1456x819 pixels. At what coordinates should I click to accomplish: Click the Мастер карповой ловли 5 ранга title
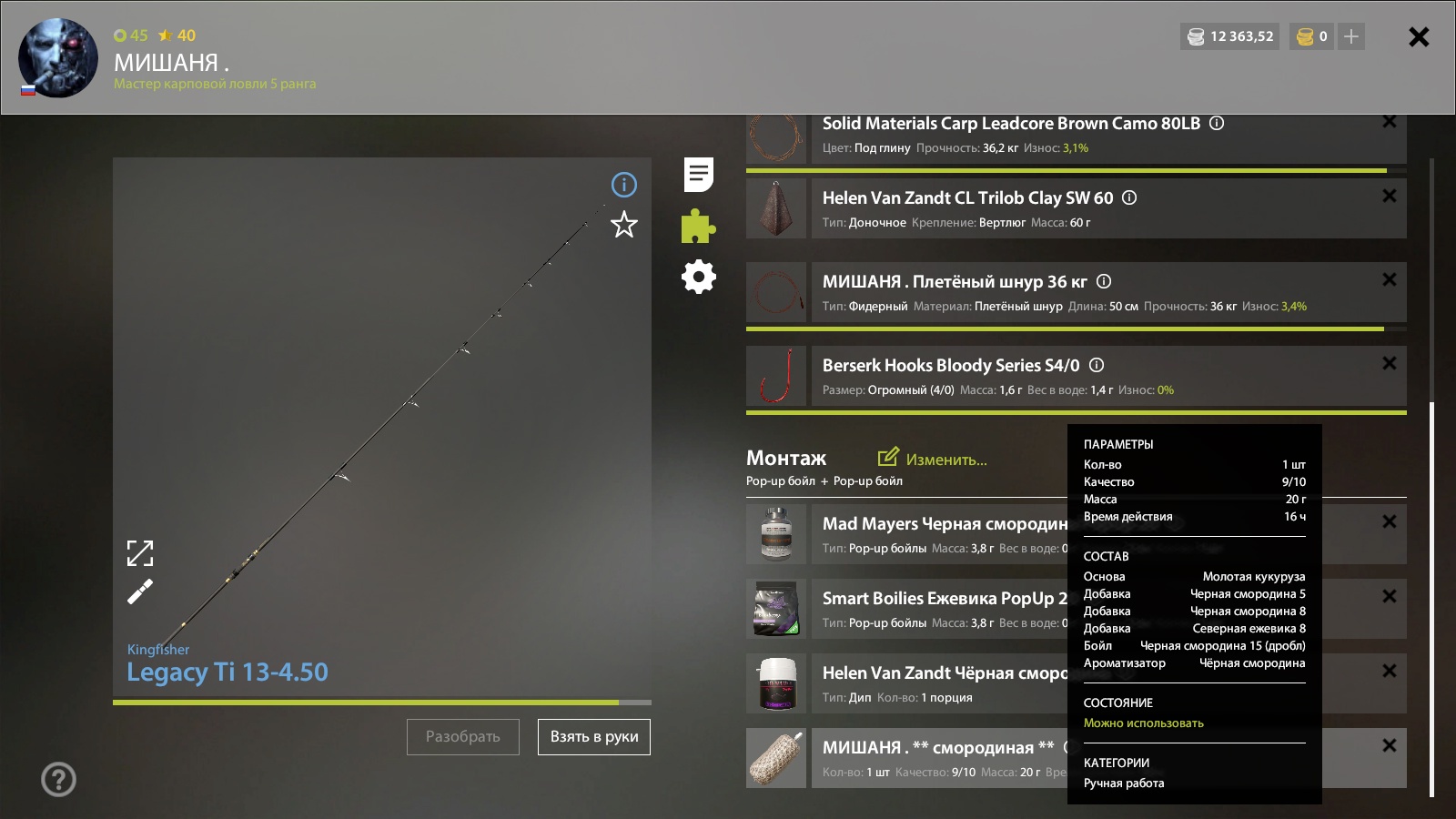coord(215,84)
